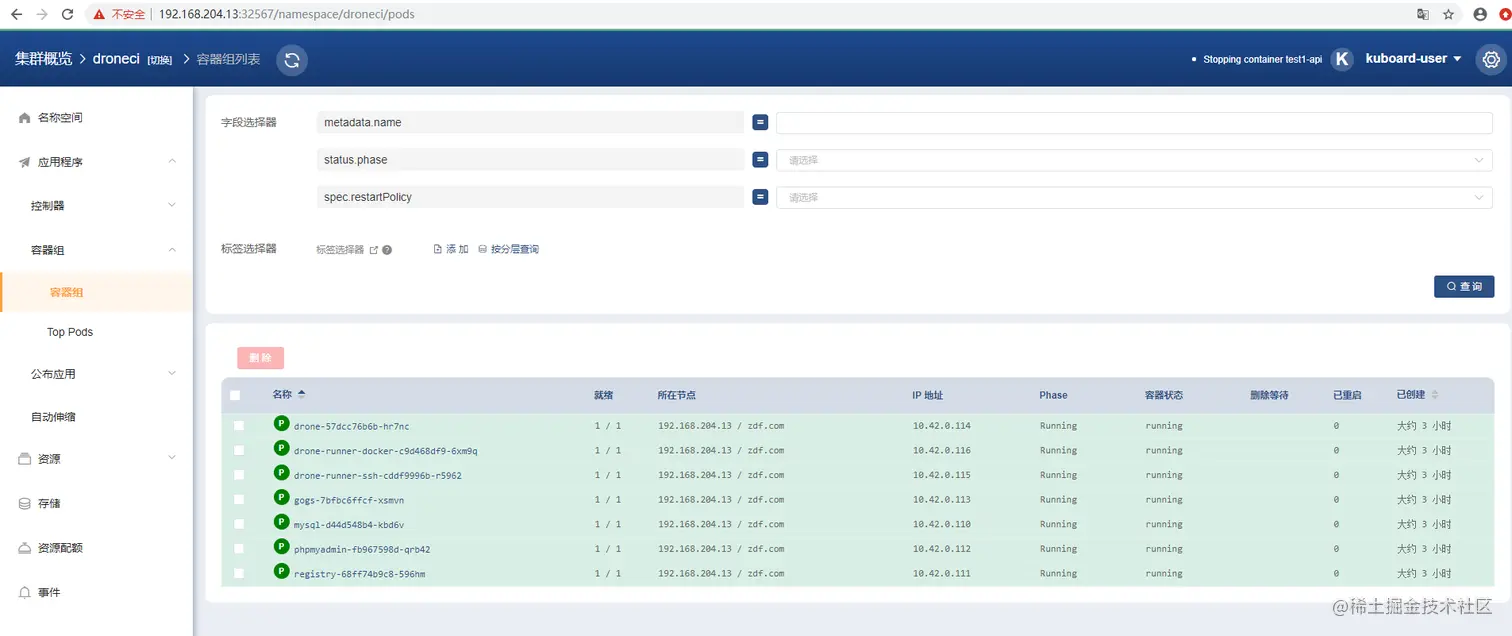This screenshot has height=636, width=1512.
Task: Click the refresh icon beside 容器组列表
Action: [291, 60]
